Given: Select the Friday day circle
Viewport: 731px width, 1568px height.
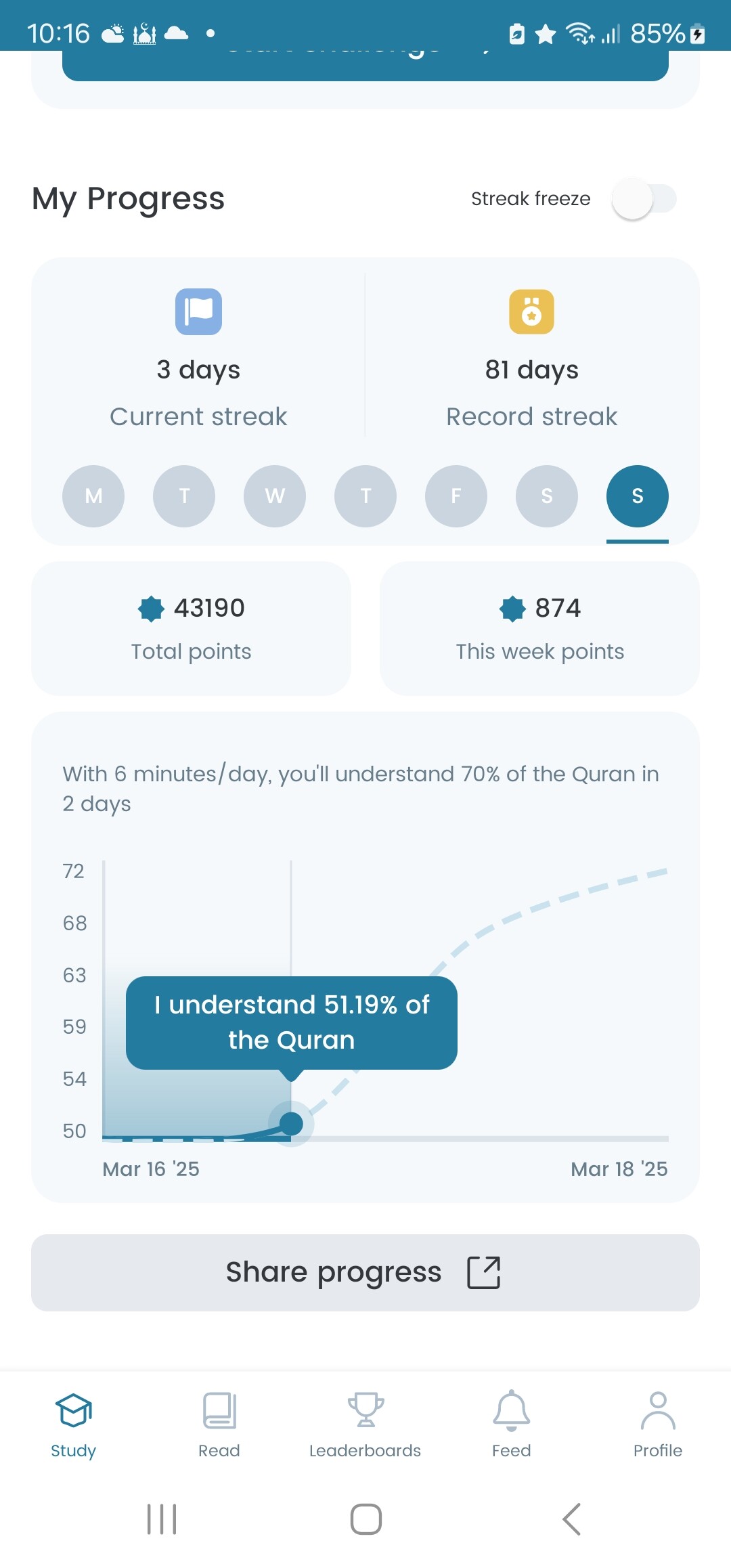Looking at the screenshot, I should (x=456, y=496).
